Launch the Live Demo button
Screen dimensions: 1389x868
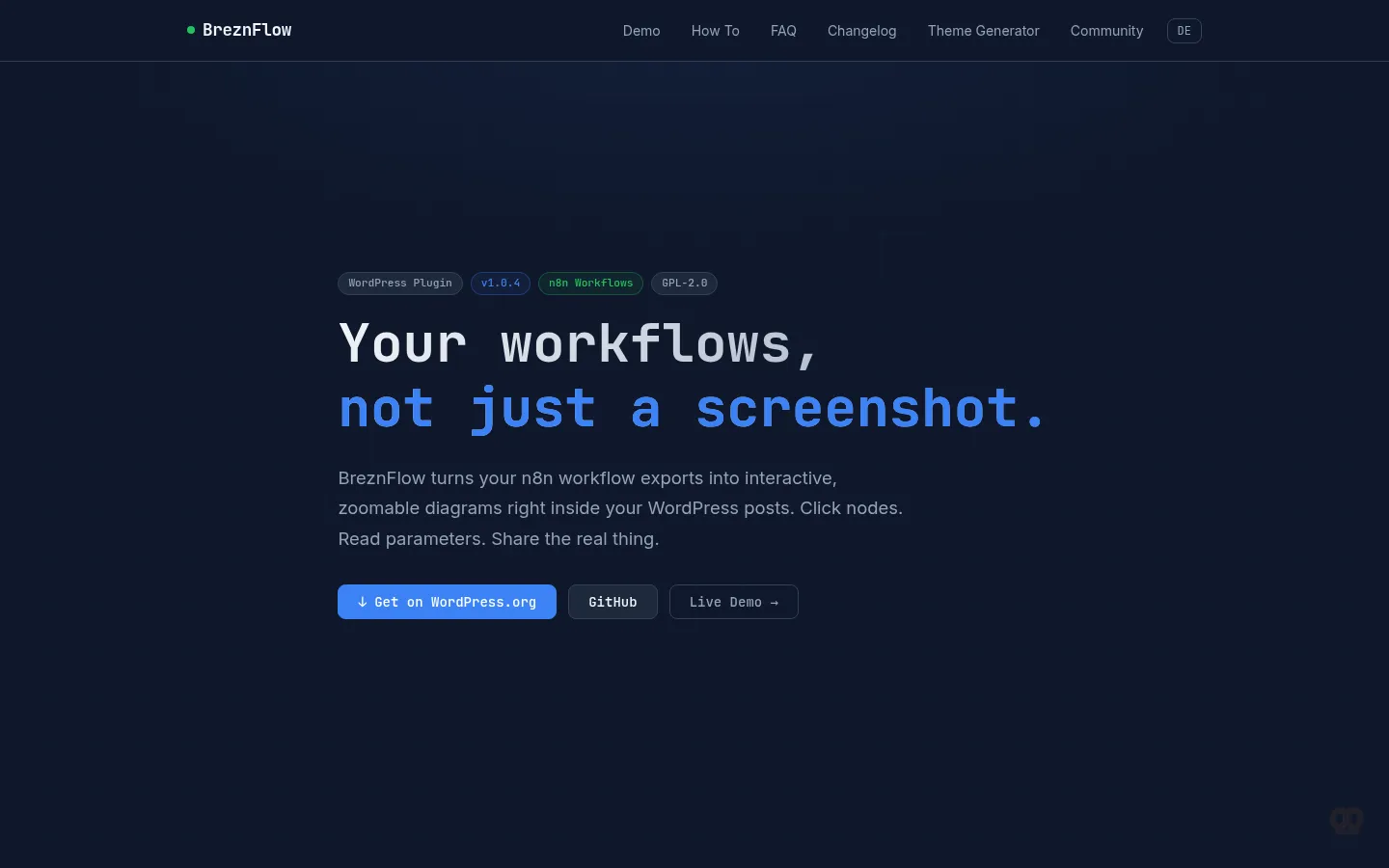click(x=734, y=602)
